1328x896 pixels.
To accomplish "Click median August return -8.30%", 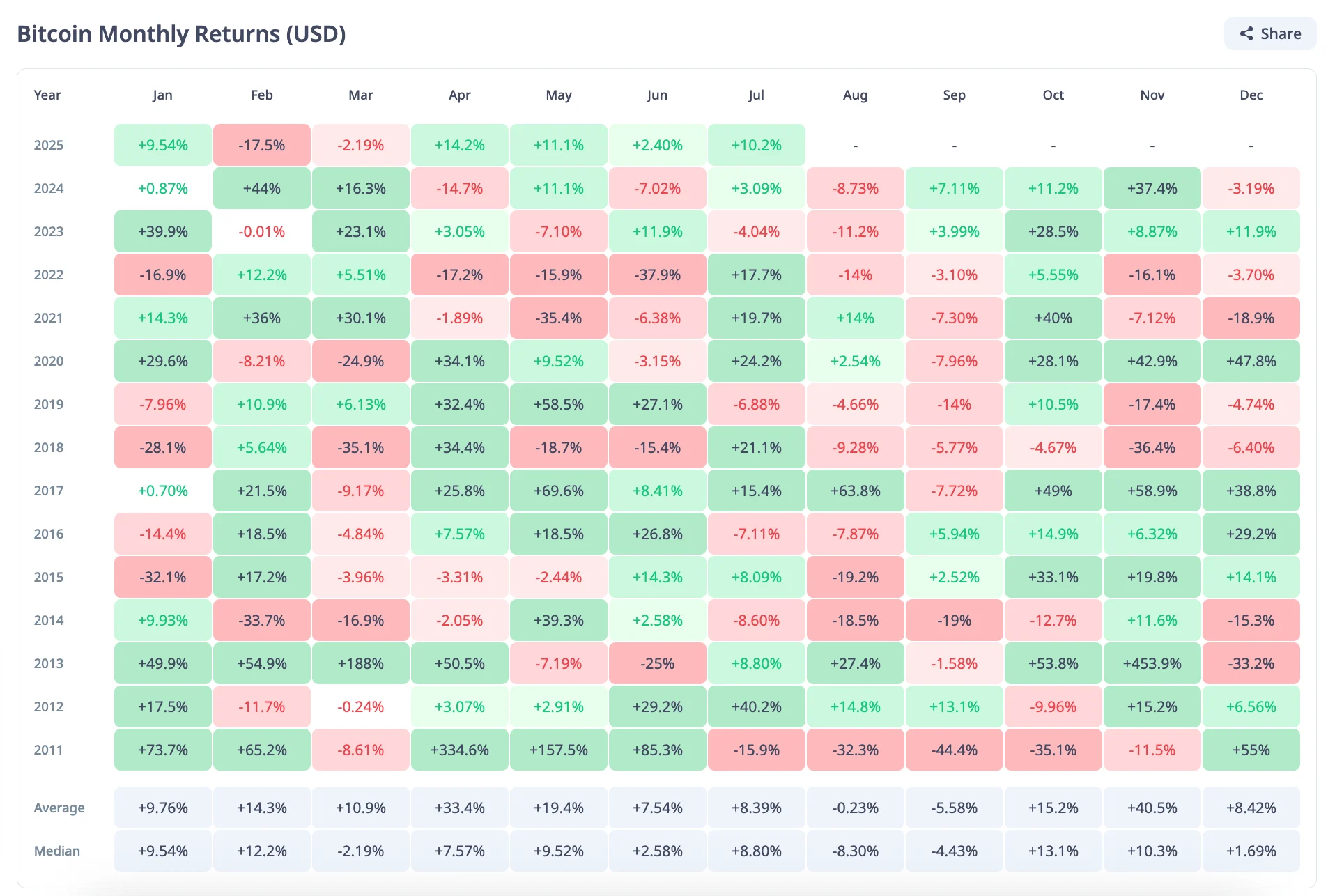I will click(855, 851).
